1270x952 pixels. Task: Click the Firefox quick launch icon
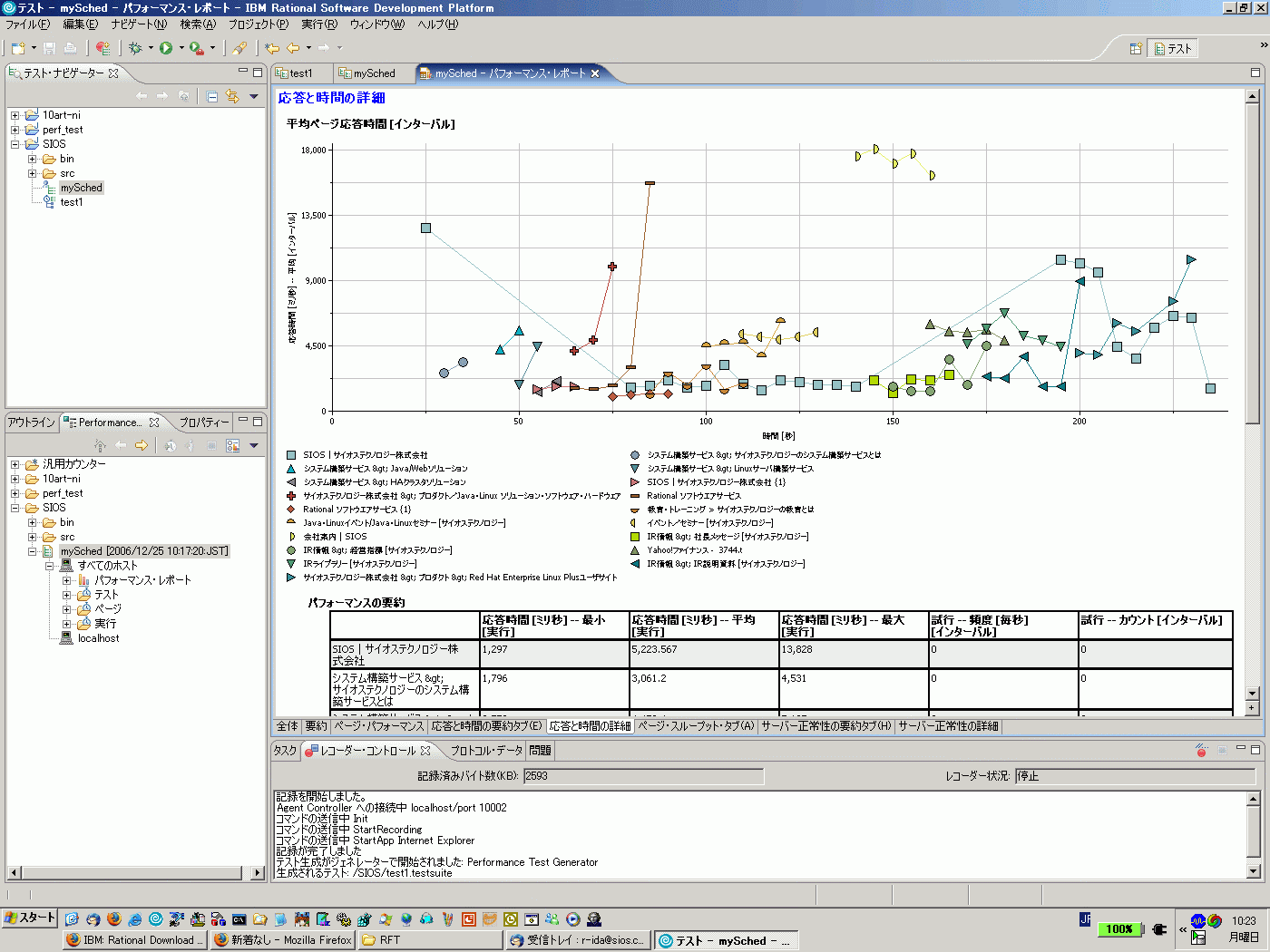click(113, 918)
